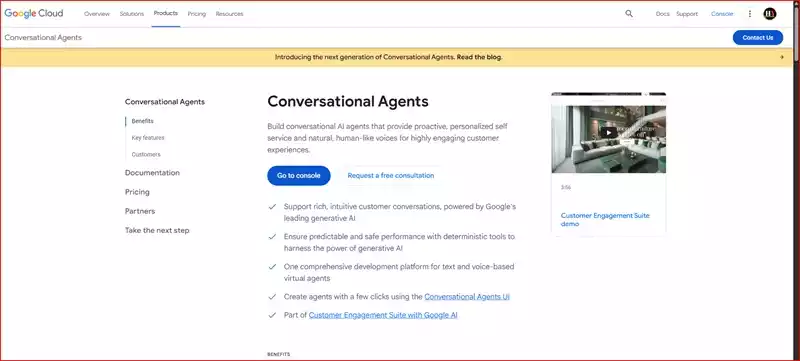Open the Partners sidebar item
This screenshot has height=361, width=800.
click(x=140, y=211)
